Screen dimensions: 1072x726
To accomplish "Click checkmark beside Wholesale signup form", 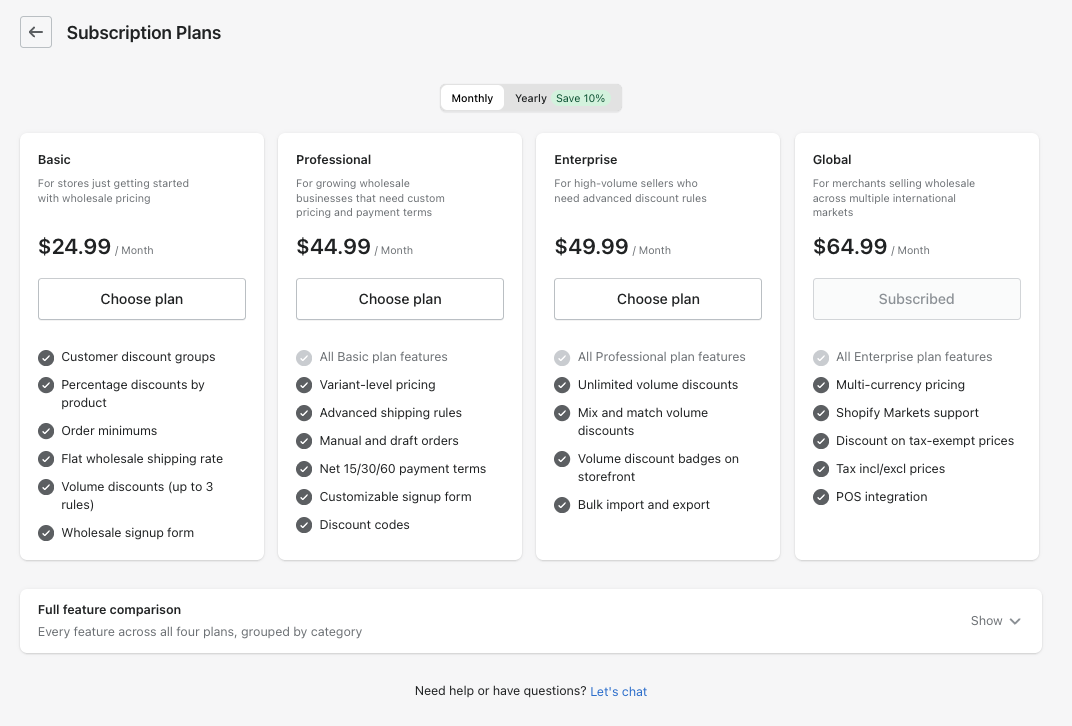I will pos(46,533).
